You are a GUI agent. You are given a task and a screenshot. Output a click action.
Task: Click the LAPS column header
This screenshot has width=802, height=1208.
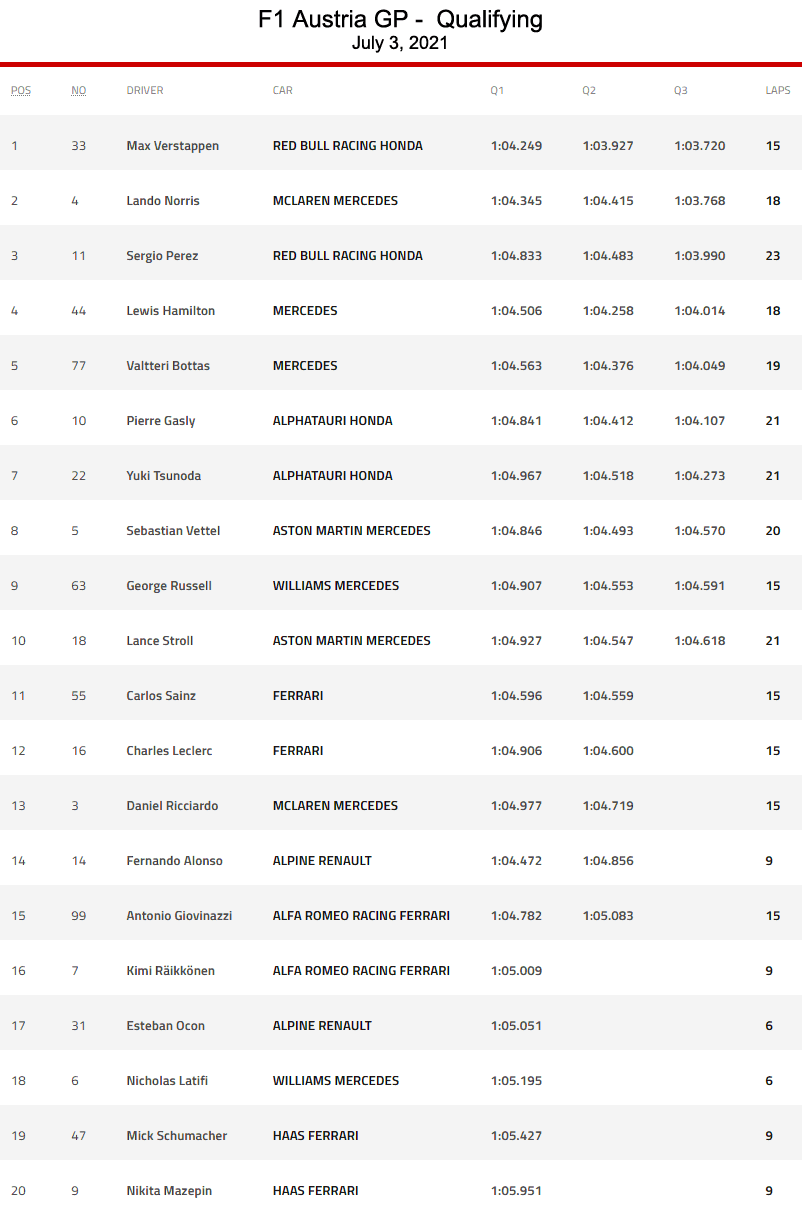778,90
